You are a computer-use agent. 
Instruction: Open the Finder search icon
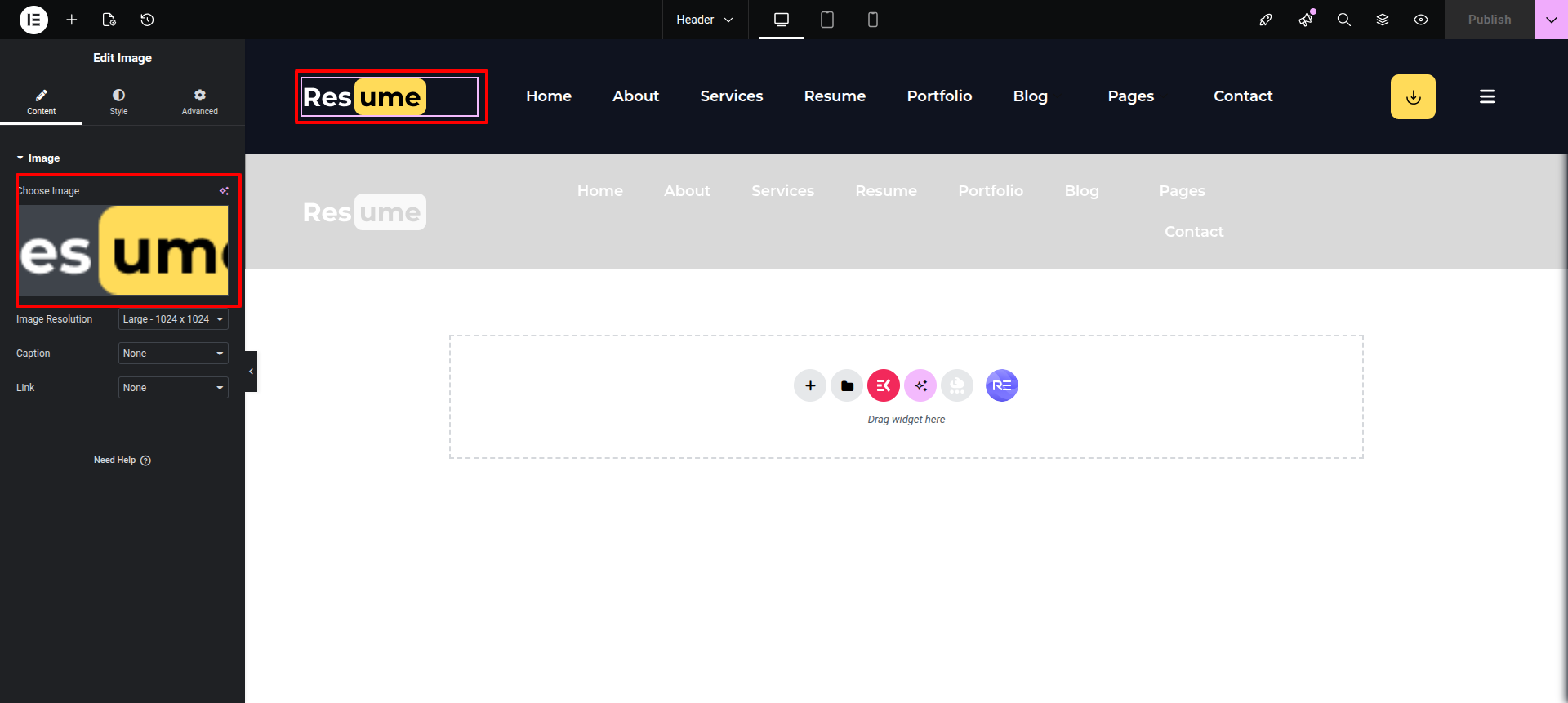pyautogui.click(x=1343, y=20)
